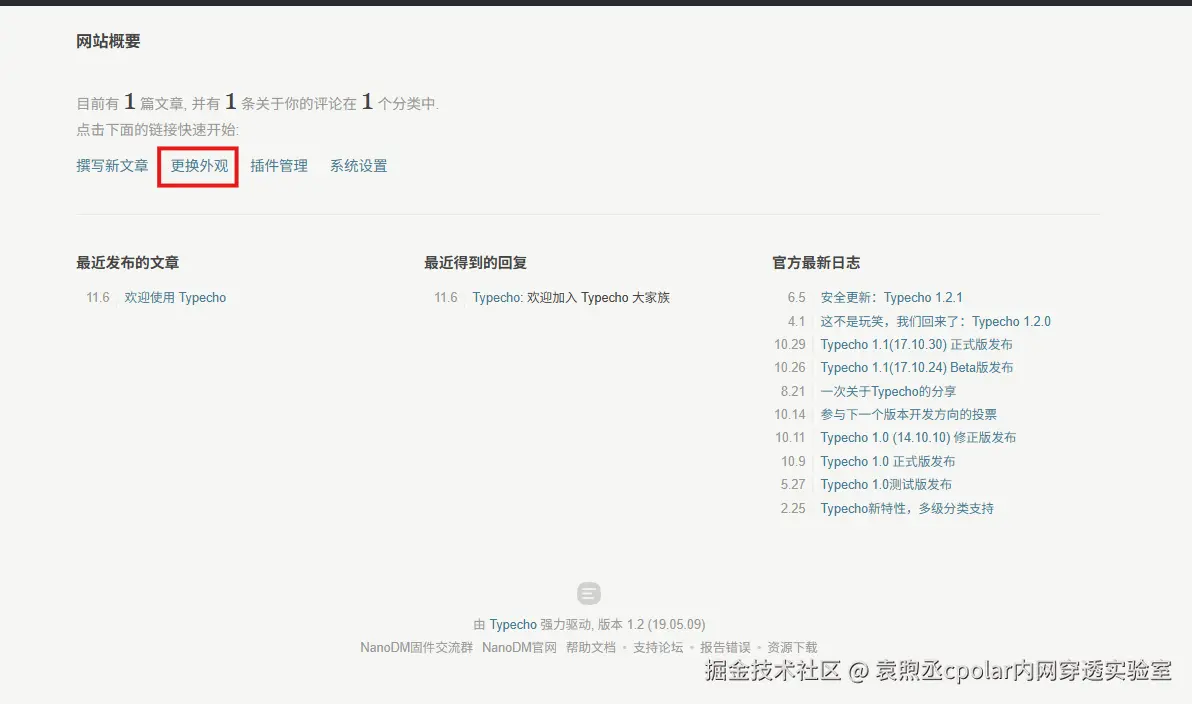Open Typecho 1.0 正式版发布 entry
Screen dimensions: 1192x704
point(888,461)
